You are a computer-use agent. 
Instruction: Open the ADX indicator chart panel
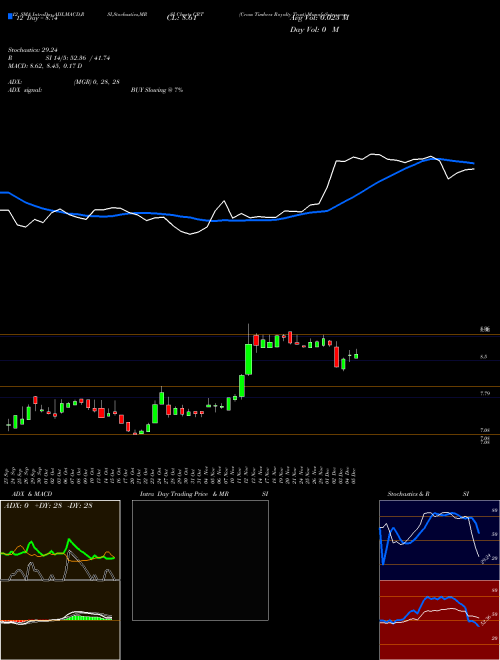point(60,540)
